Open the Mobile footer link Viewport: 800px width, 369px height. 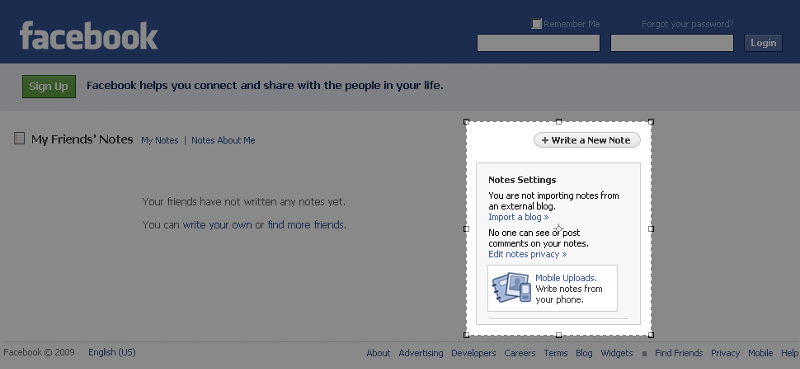(x=761, y=353)
